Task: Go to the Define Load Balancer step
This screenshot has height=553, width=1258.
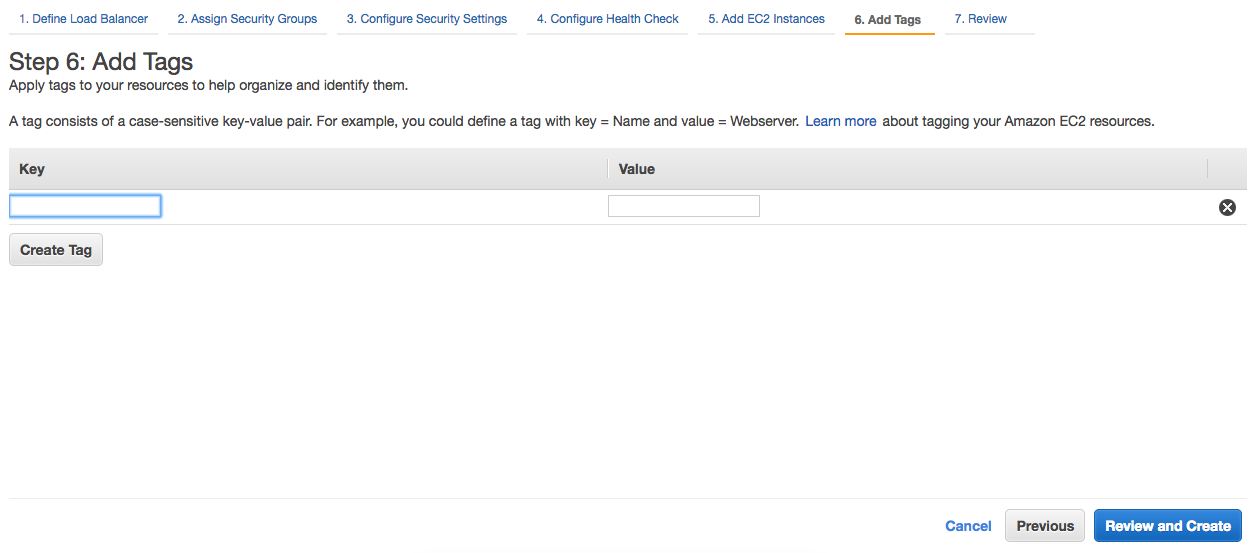Action: [84, 19]
